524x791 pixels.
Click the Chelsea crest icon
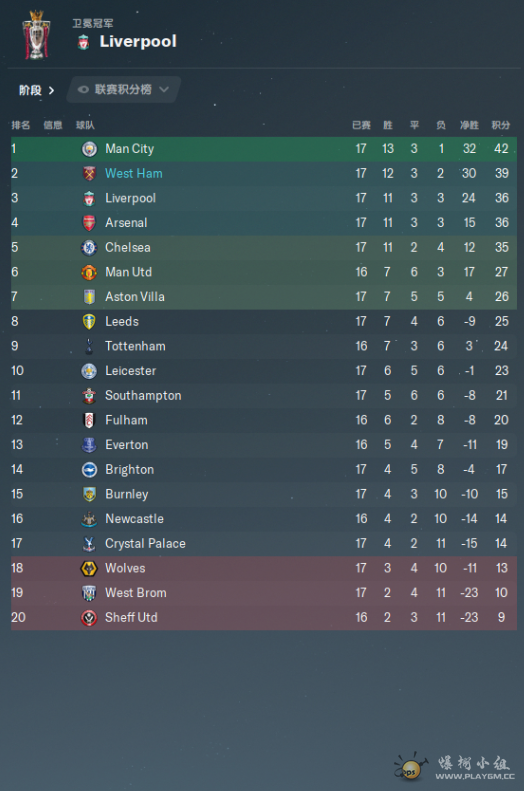point(89,248)
